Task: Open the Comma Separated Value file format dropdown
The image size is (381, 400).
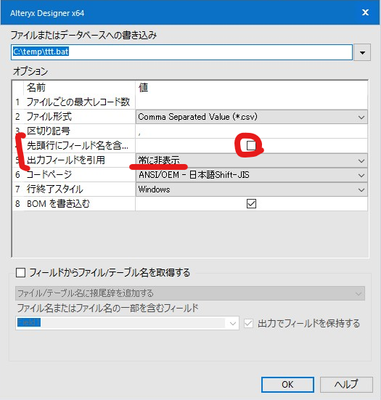Action: coord(252,117)
